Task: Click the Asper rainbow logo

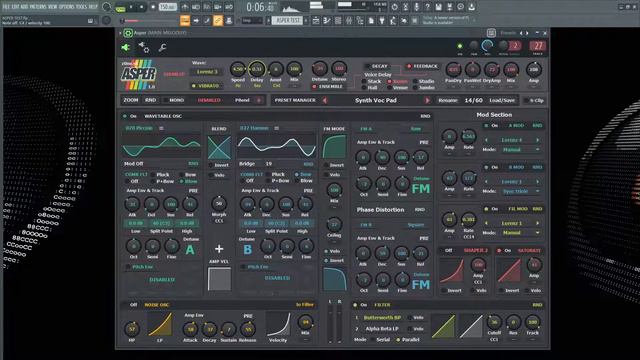Action: point(139,75)
